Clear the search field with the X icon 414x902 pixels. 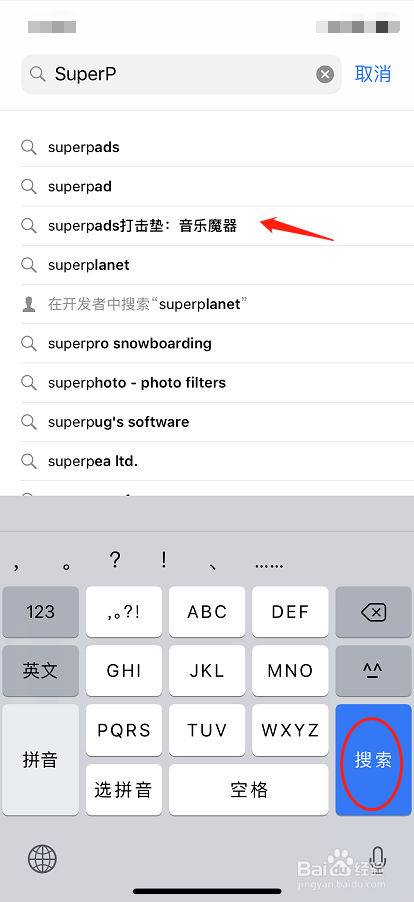point(325,74)
